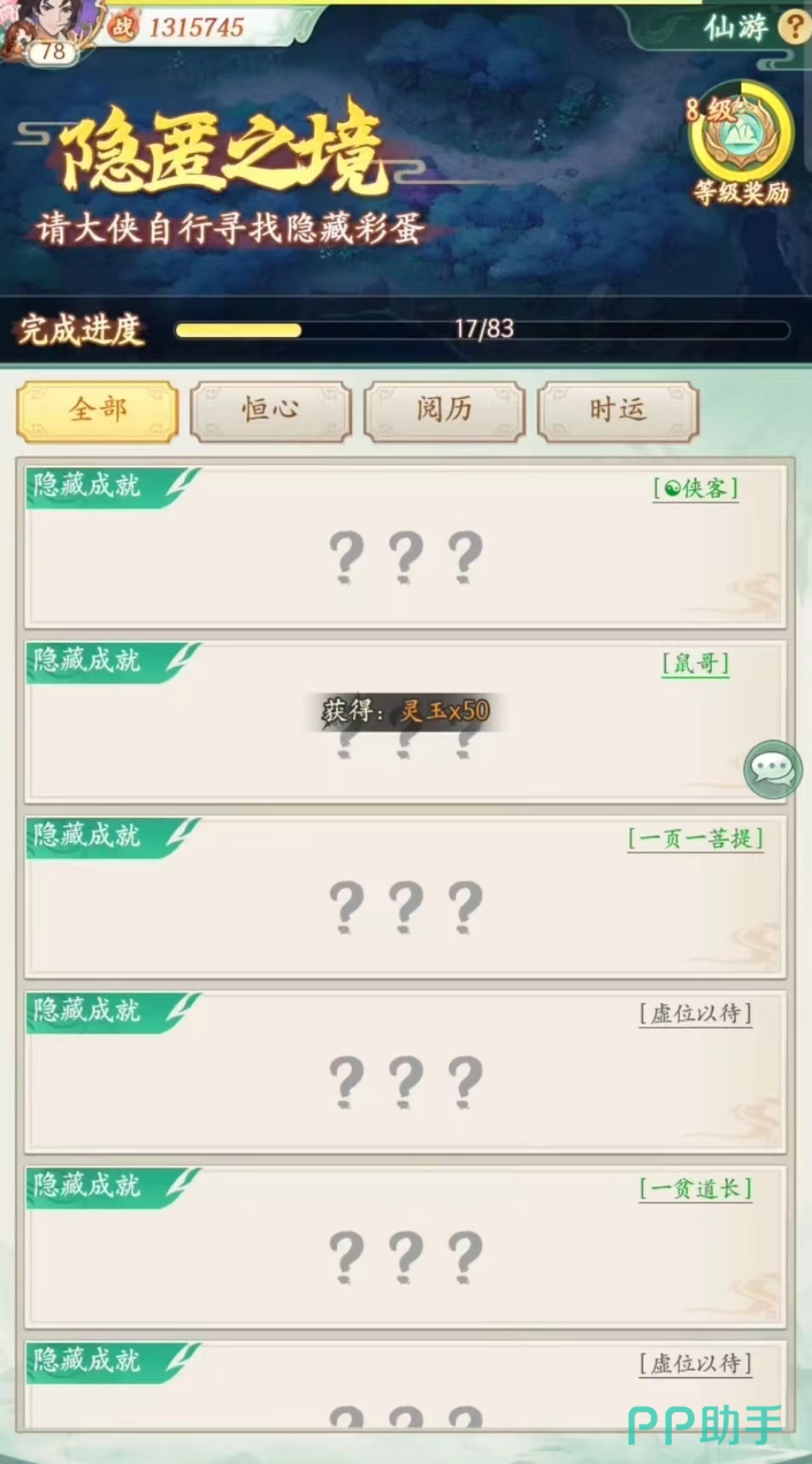
Task: Click the 17/83 completion progress bar
Action: pyautogui.click(x=483, y=330)
